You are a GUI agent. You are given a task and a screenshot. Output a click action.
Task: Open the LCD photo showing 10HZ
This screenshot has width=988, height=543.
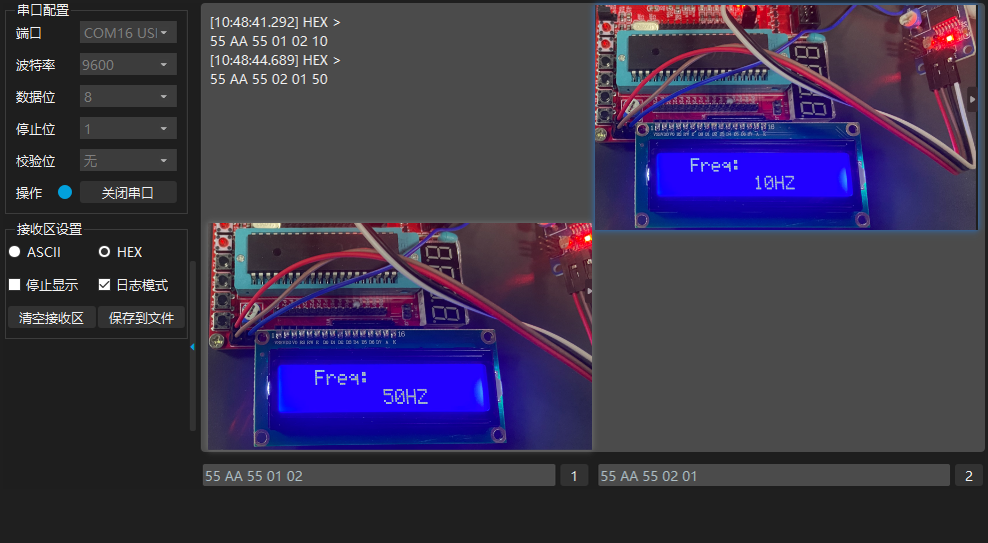(786, 117)
